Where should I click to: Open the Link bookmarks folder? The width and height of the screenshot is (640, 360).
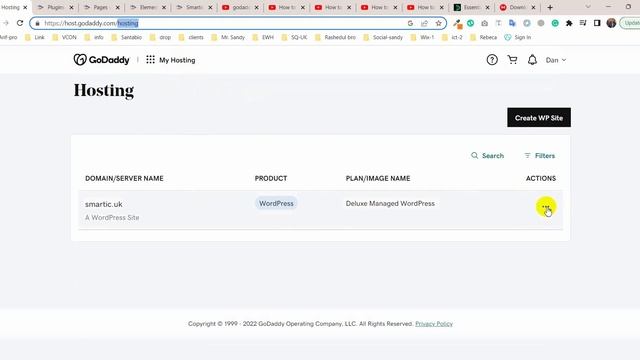pos(35,37)
